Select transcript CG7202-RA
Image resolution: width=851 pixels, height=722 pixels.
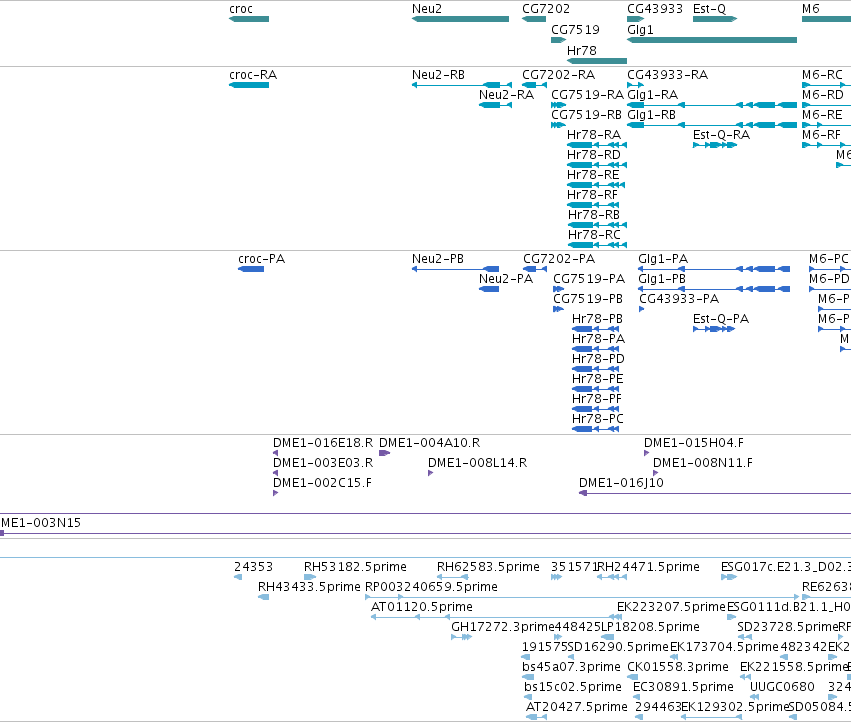[535, 85]
